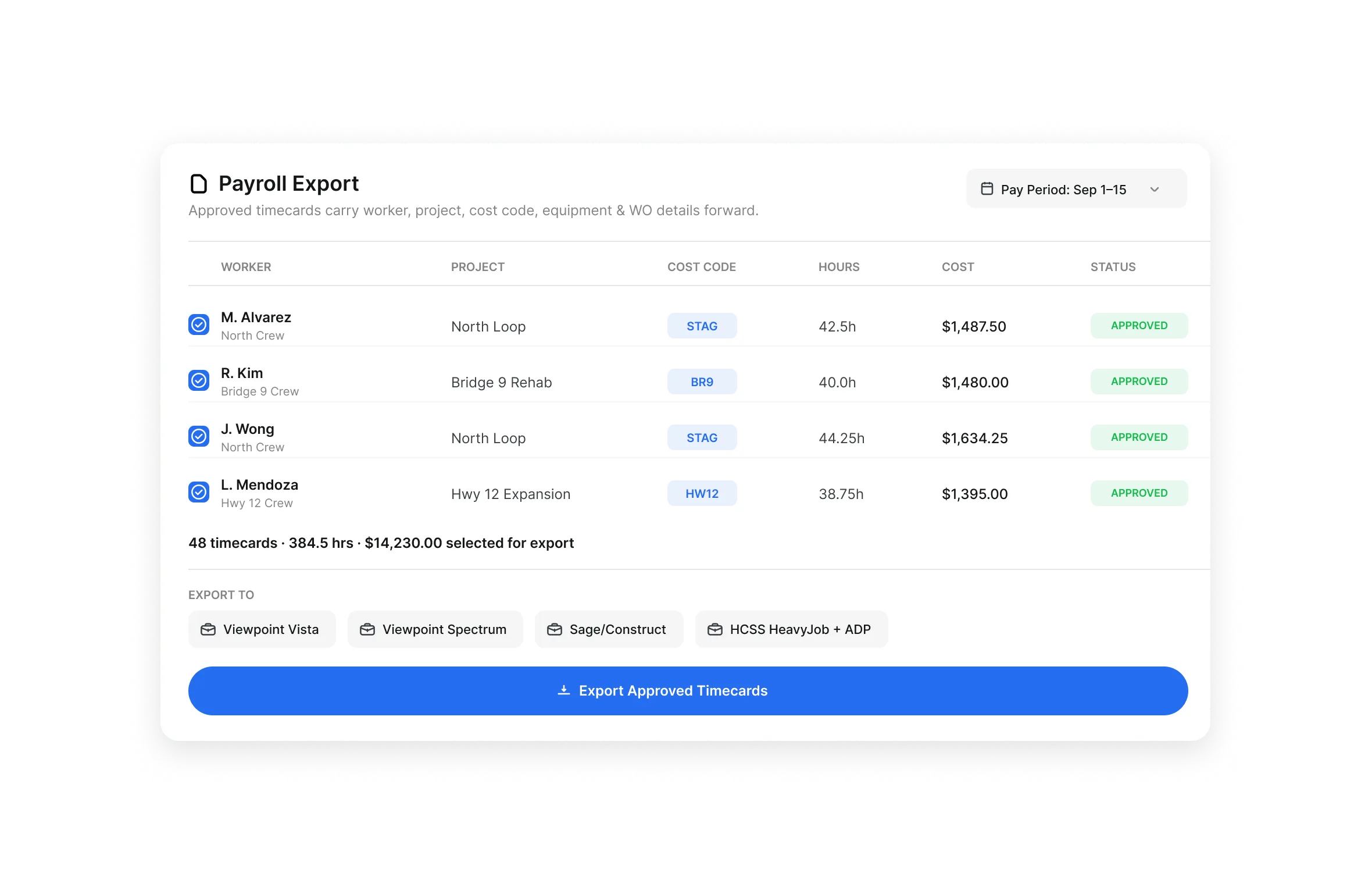
Task: Click APPROVED badge for R. Kim
Action: [x=1139, y=382]
